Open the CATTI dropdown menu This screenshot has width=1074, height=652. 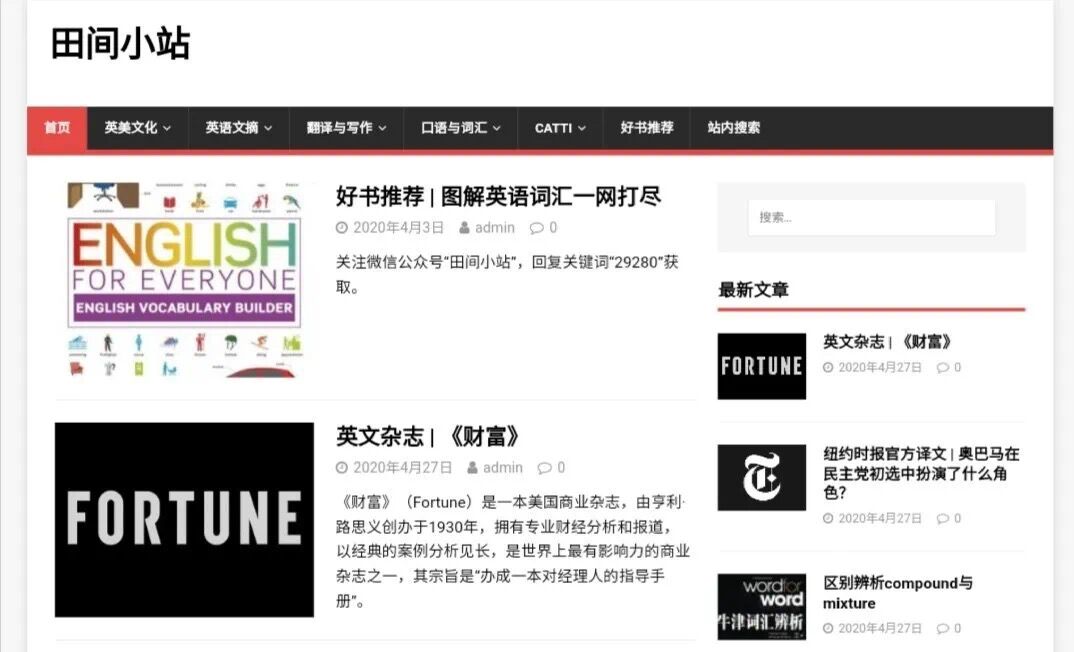coord(560,128)
